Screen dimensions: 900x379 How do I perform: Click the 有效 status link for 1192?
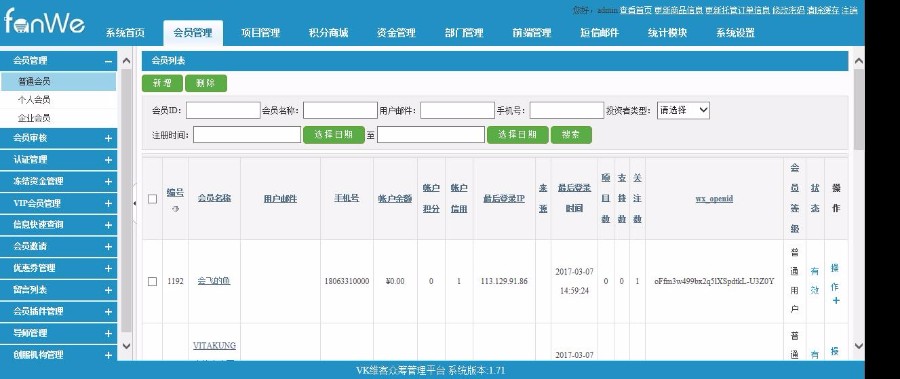(x=814, y=281)
